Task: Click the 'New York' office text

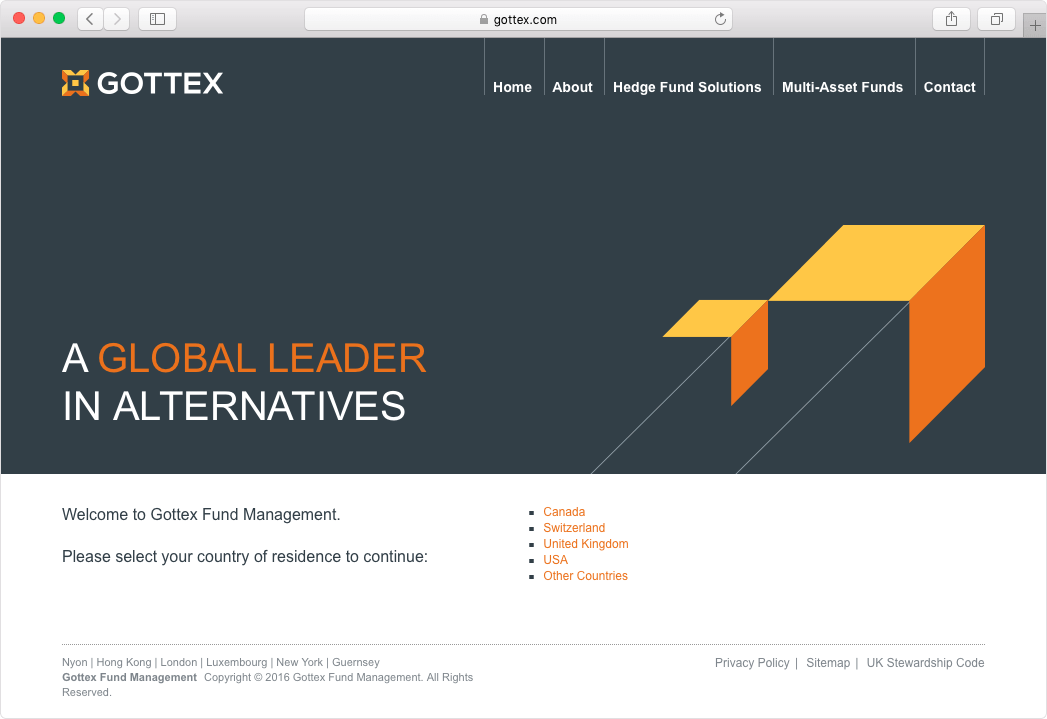Action: (299, 662)
